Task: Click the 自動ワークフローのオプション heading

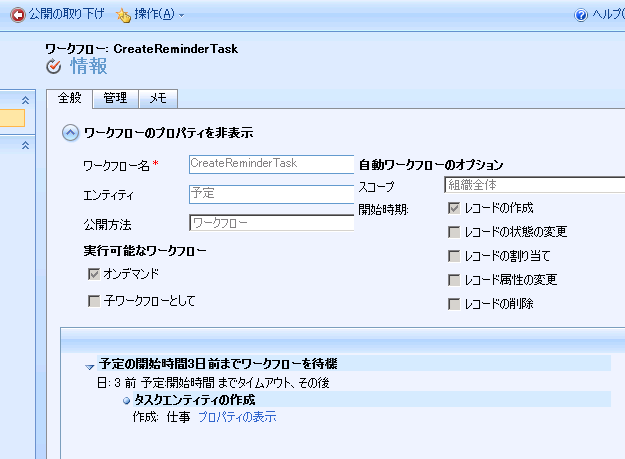Action: coord(431,165)
